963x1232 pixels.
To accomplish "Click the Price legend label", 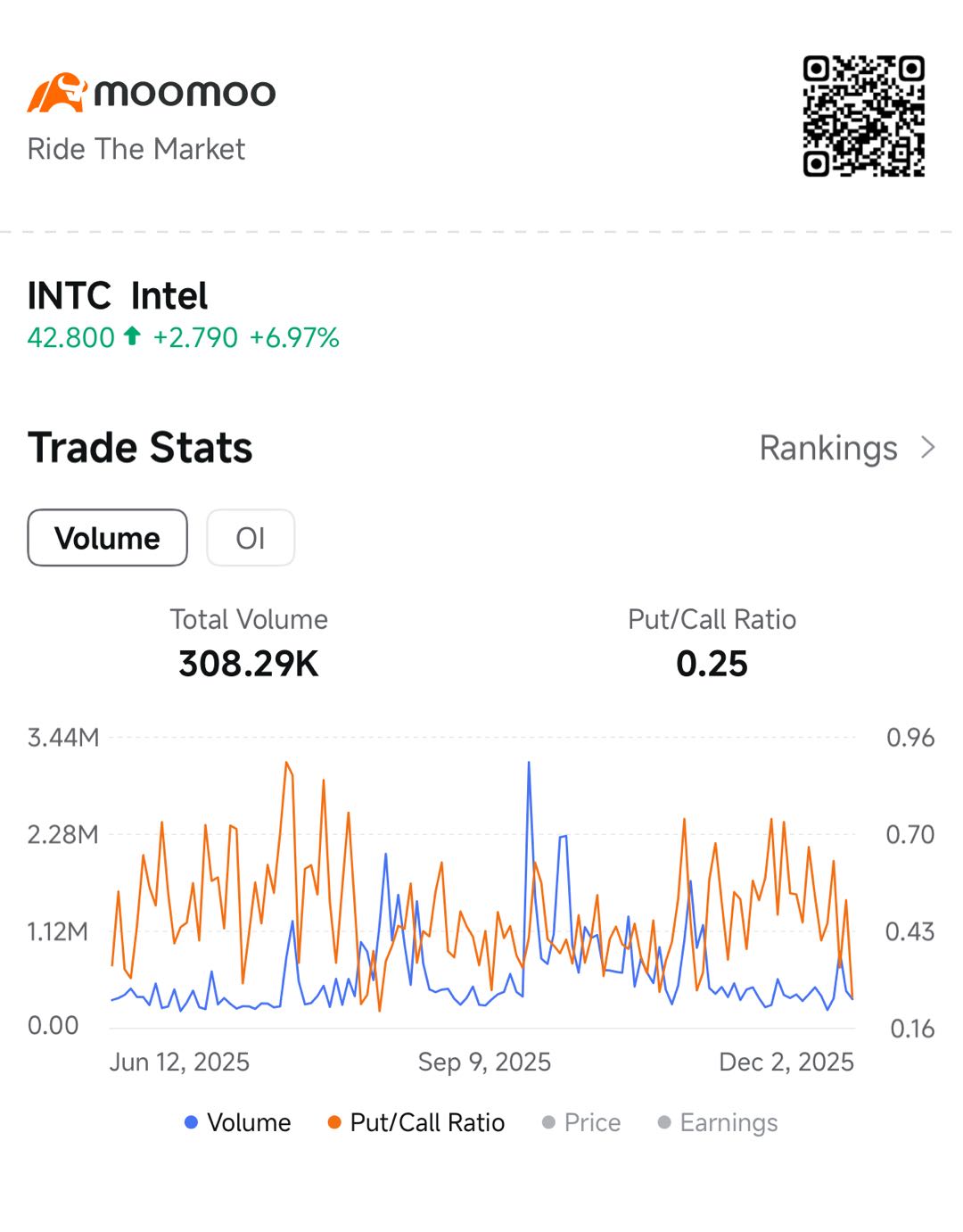I will pos(592,1122).
